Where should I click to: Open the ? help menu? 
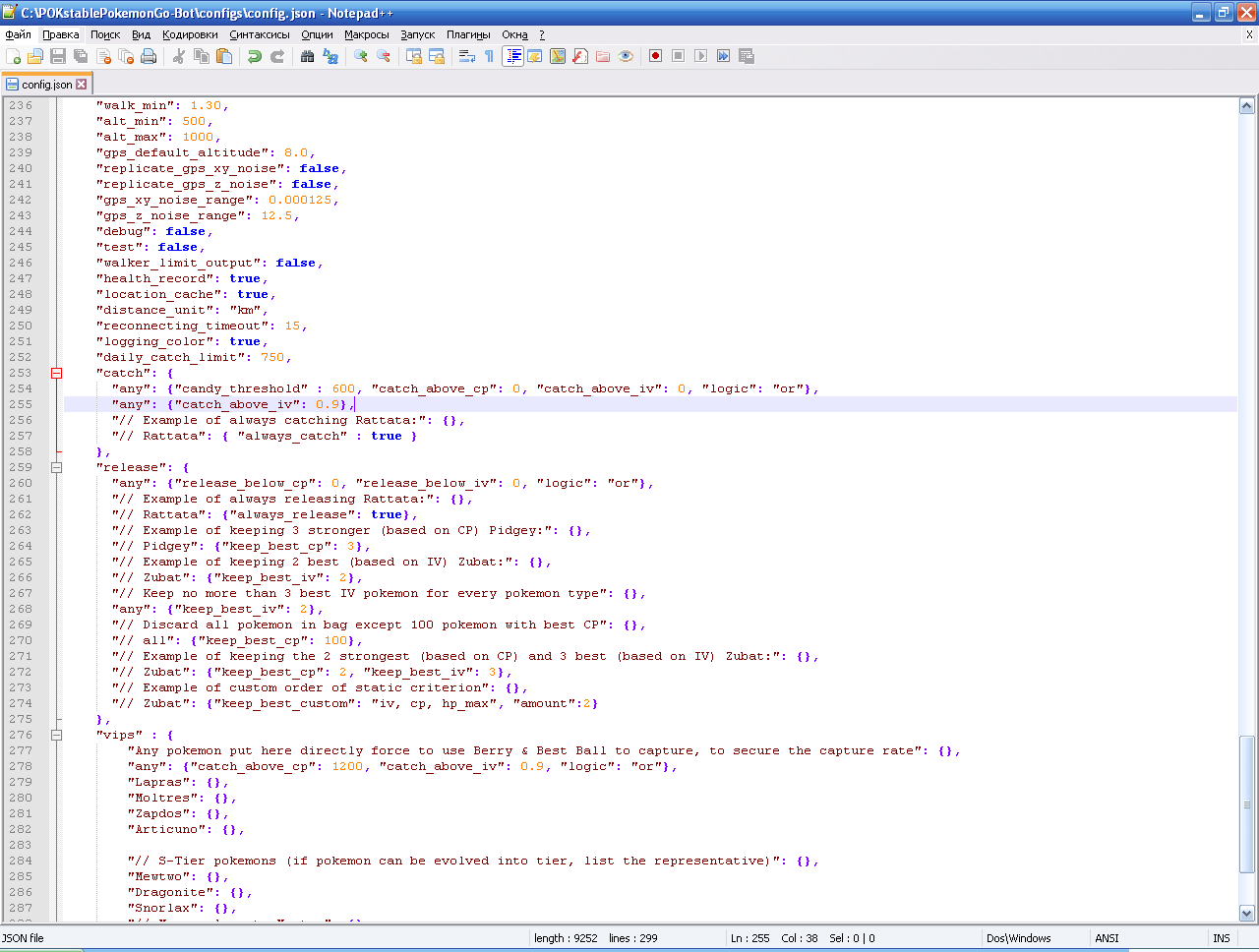542,34
